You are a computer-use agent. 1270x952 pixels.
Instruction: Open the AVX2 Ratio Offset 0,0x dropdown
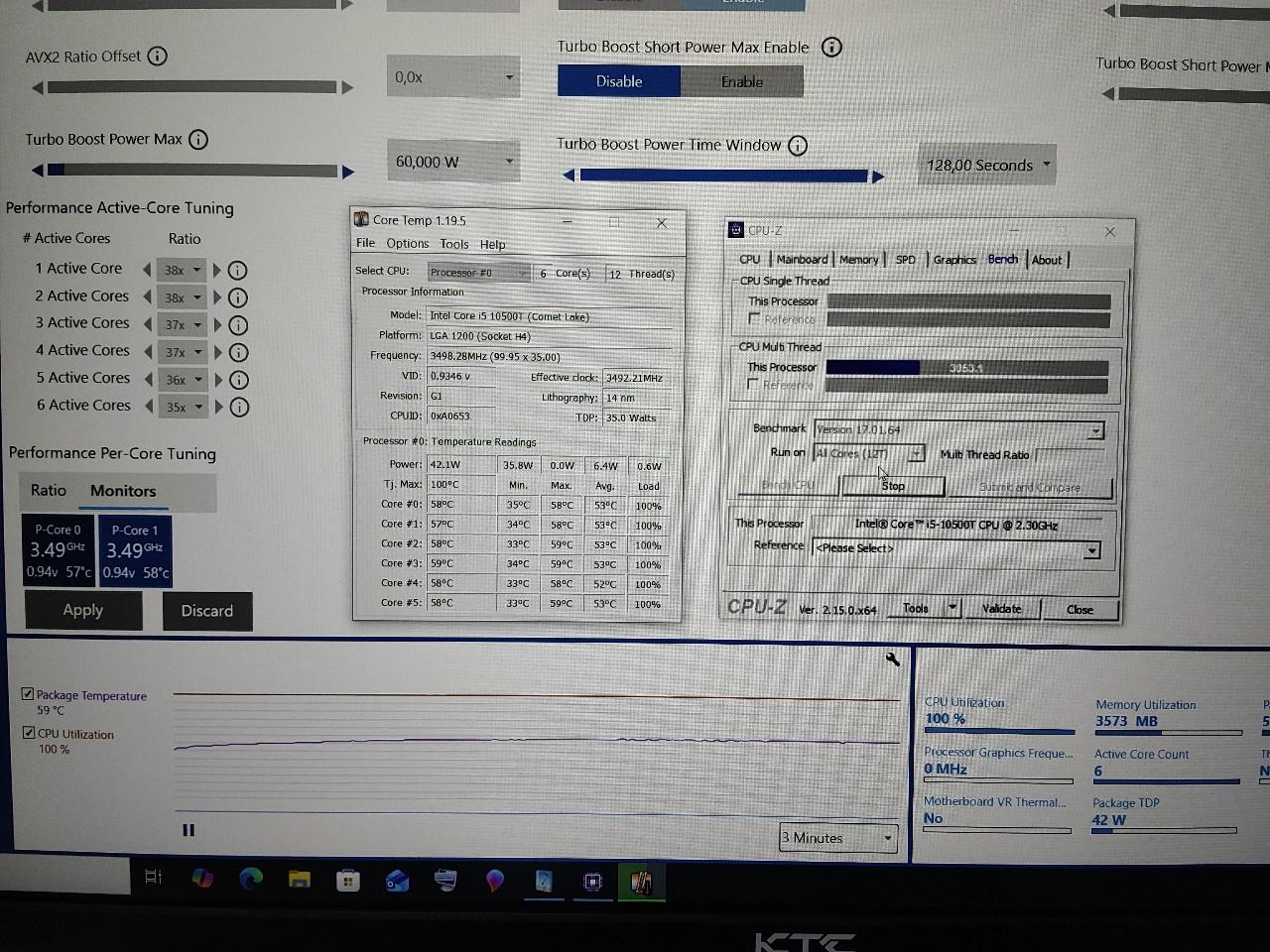pos(453,77)
